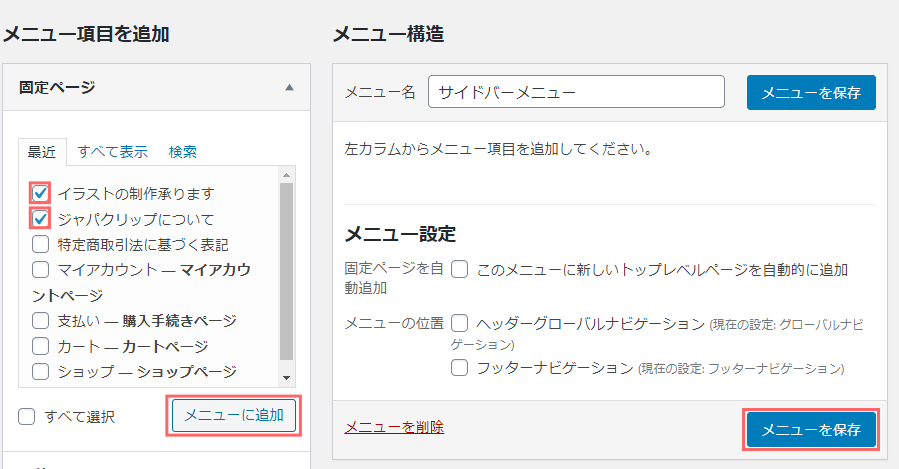Viewport: 899px width, 469px height.
Task: Click bottom メニューを保存 button in footer
Action: (811, 429)
